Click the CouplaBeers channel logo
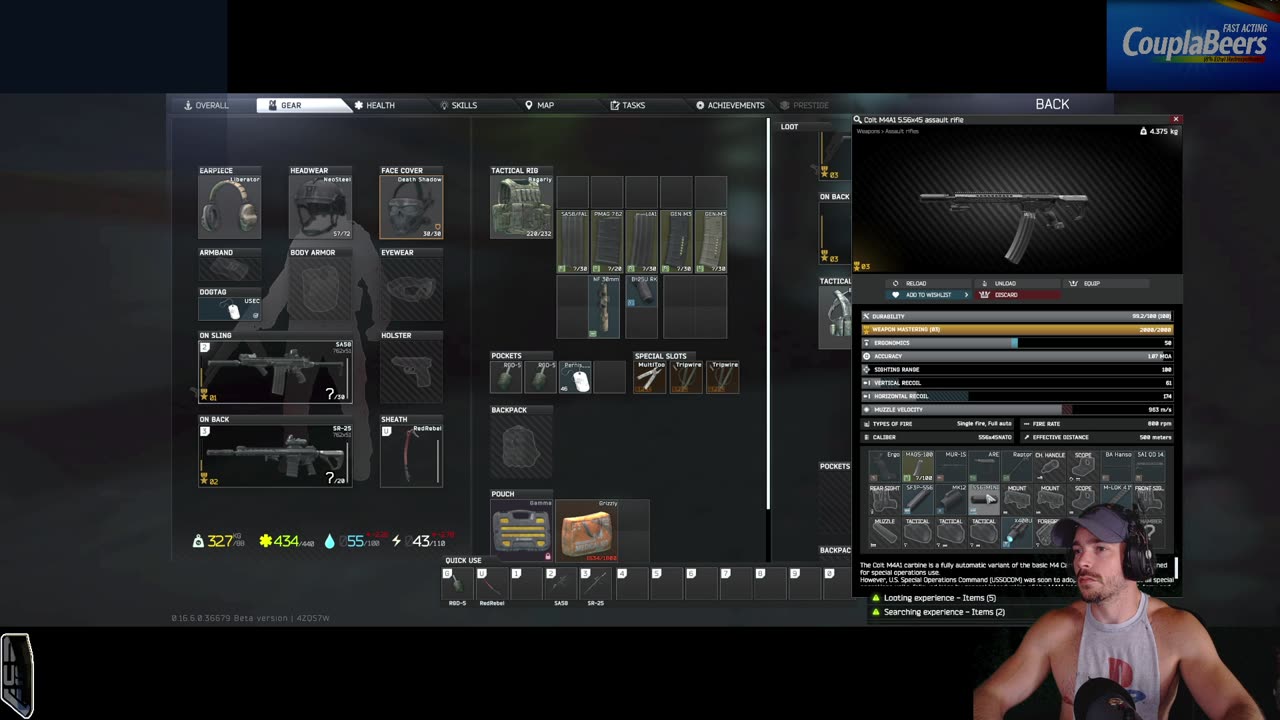1280x720 pixels. coord(1192,46)
